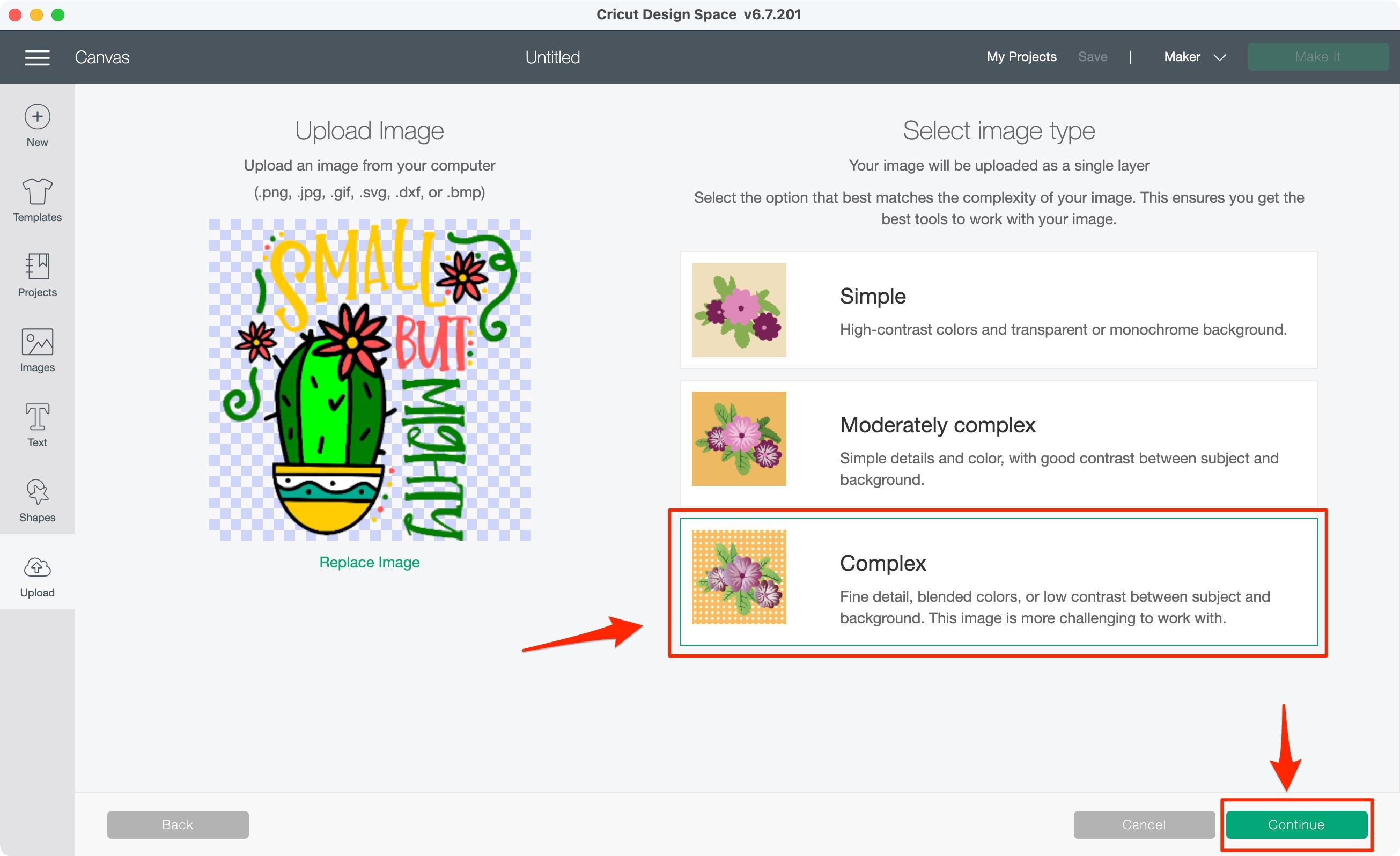Click the New project plus icon
This screenshot has width=1400, height=856.
click(37, 117)
